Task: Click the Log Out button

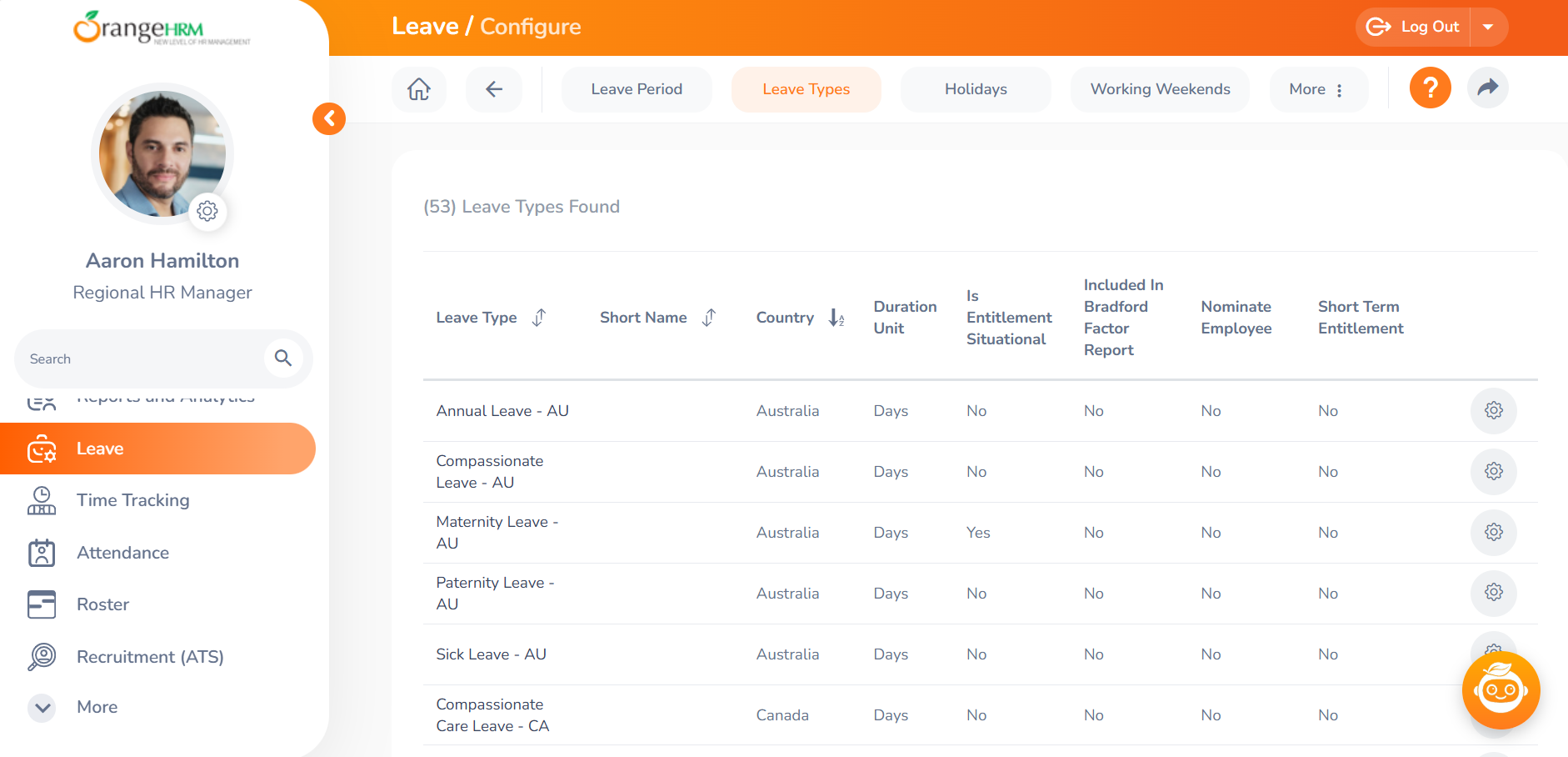Action: point(1414,27)
